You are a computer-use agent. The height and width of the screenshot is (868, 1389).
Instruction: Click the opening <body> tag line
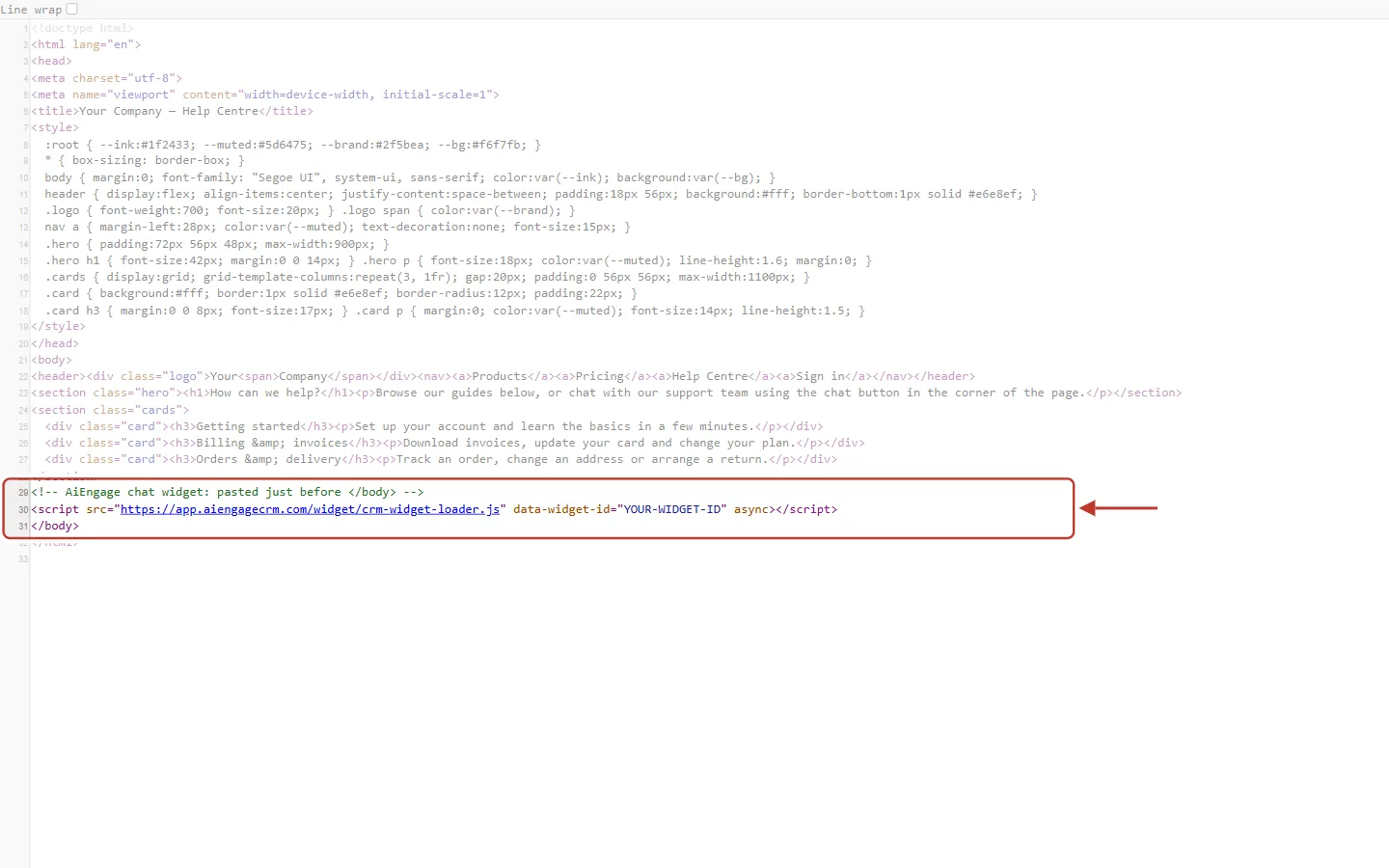click(51, 360)
